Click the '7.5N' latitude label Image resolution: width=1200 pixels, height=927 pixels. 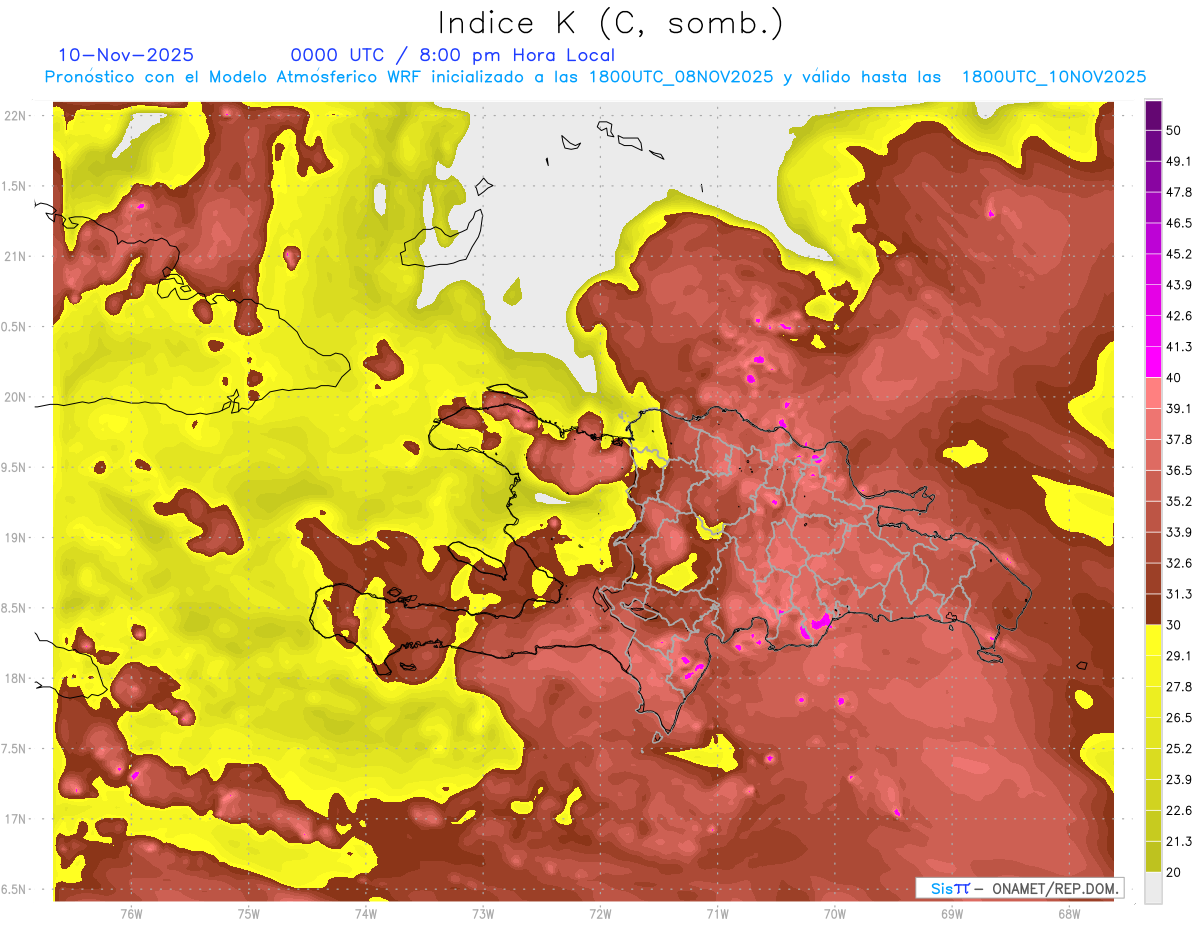coord(13,749)
